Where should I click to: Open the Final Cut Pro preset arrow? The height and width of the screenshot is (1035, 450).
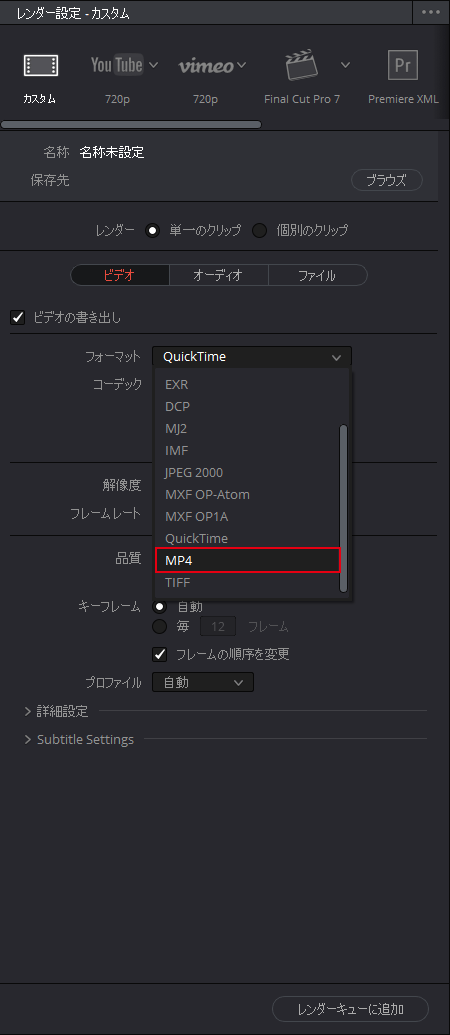pos(345,65)
